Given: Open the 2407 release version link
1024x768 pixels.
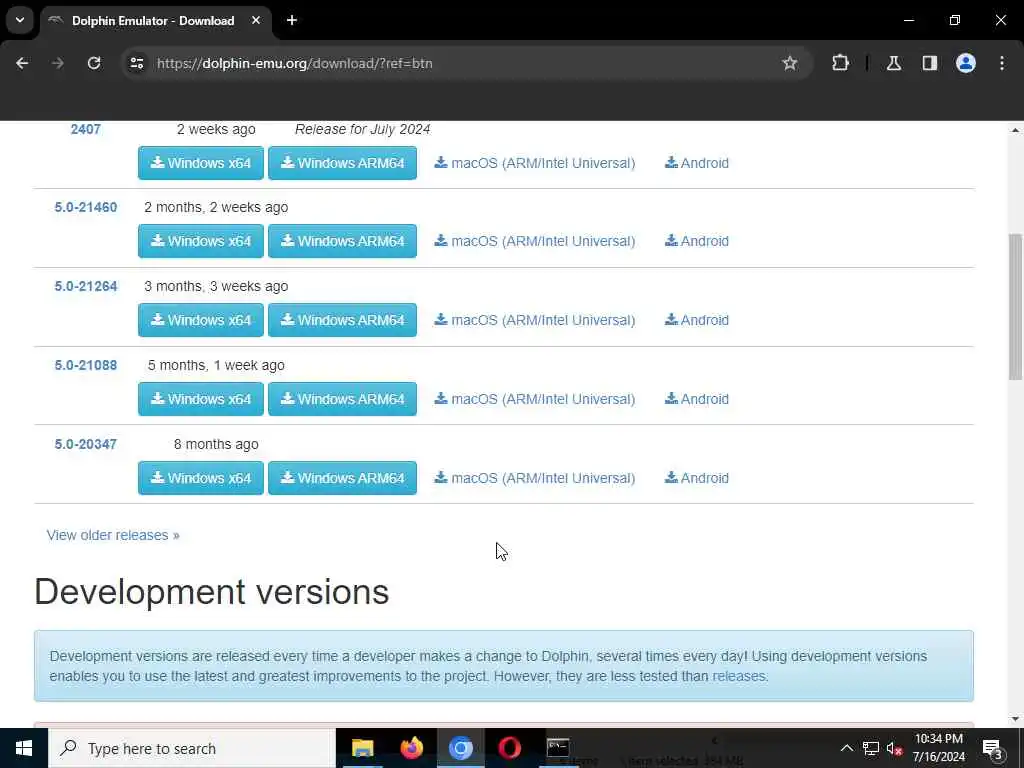Looking at the screenshot, I should (x=86, y=129).
